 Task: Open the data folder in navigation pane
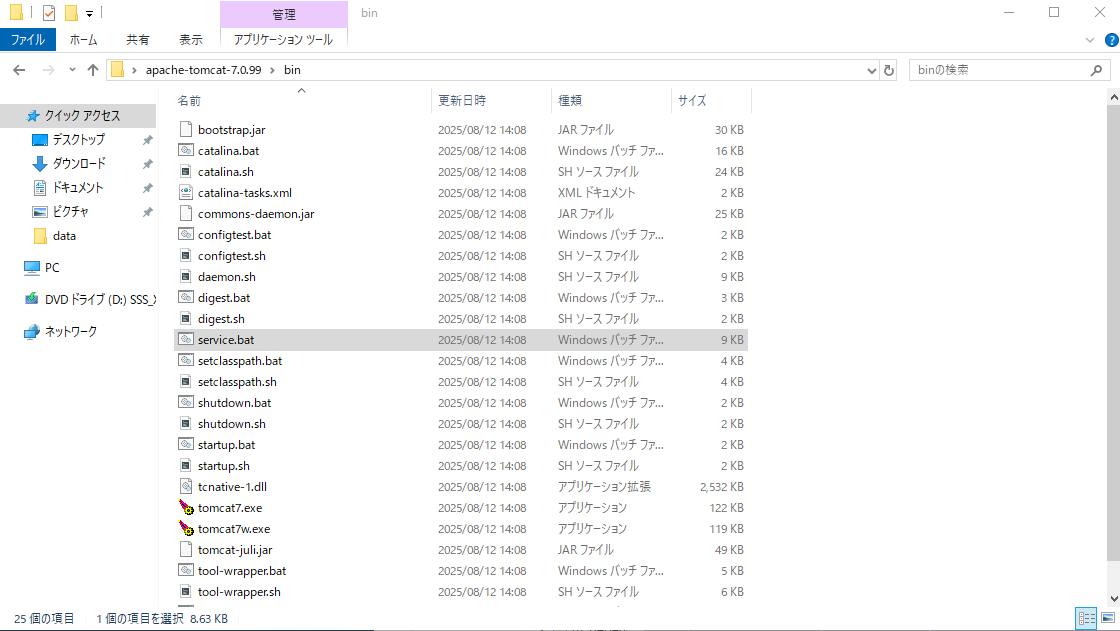pyautogui.click(x=64, y=236)
